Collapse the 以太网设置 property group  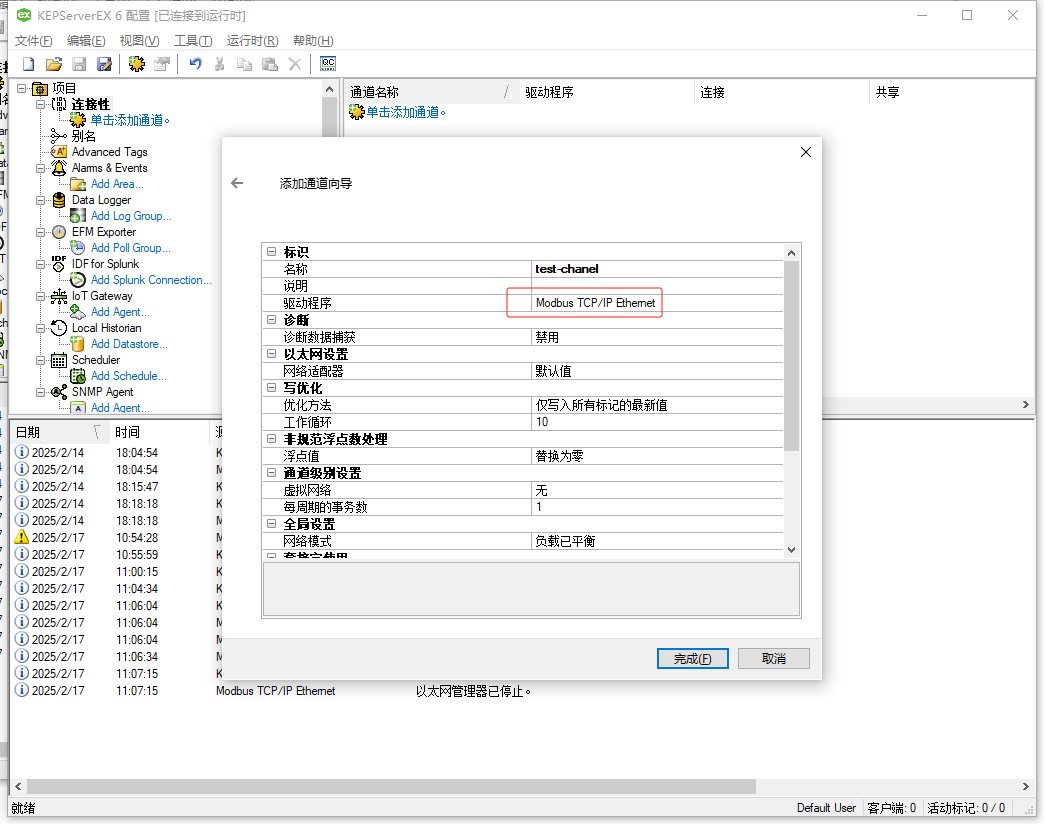point(272,353)
